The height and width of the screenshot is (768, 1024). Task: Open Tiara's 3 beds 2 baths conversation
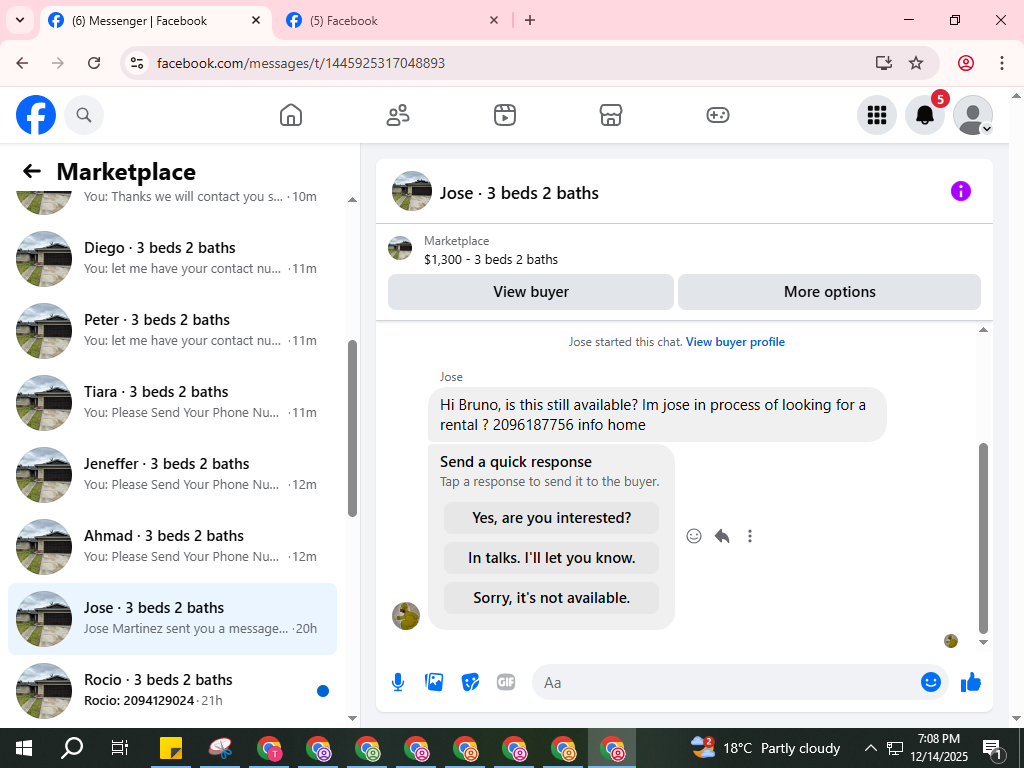(x=172, y=403)
